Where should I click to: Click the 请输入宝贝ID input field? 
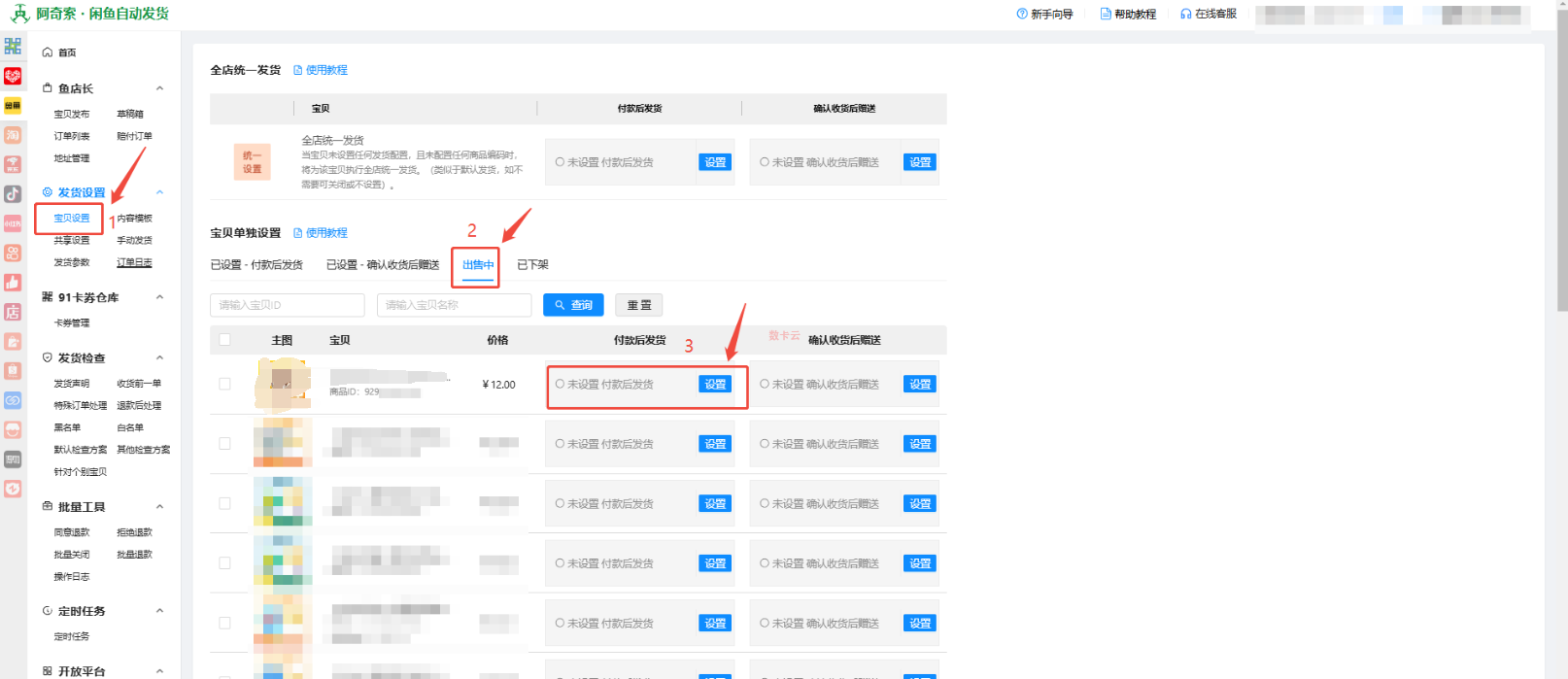(288, 305)
